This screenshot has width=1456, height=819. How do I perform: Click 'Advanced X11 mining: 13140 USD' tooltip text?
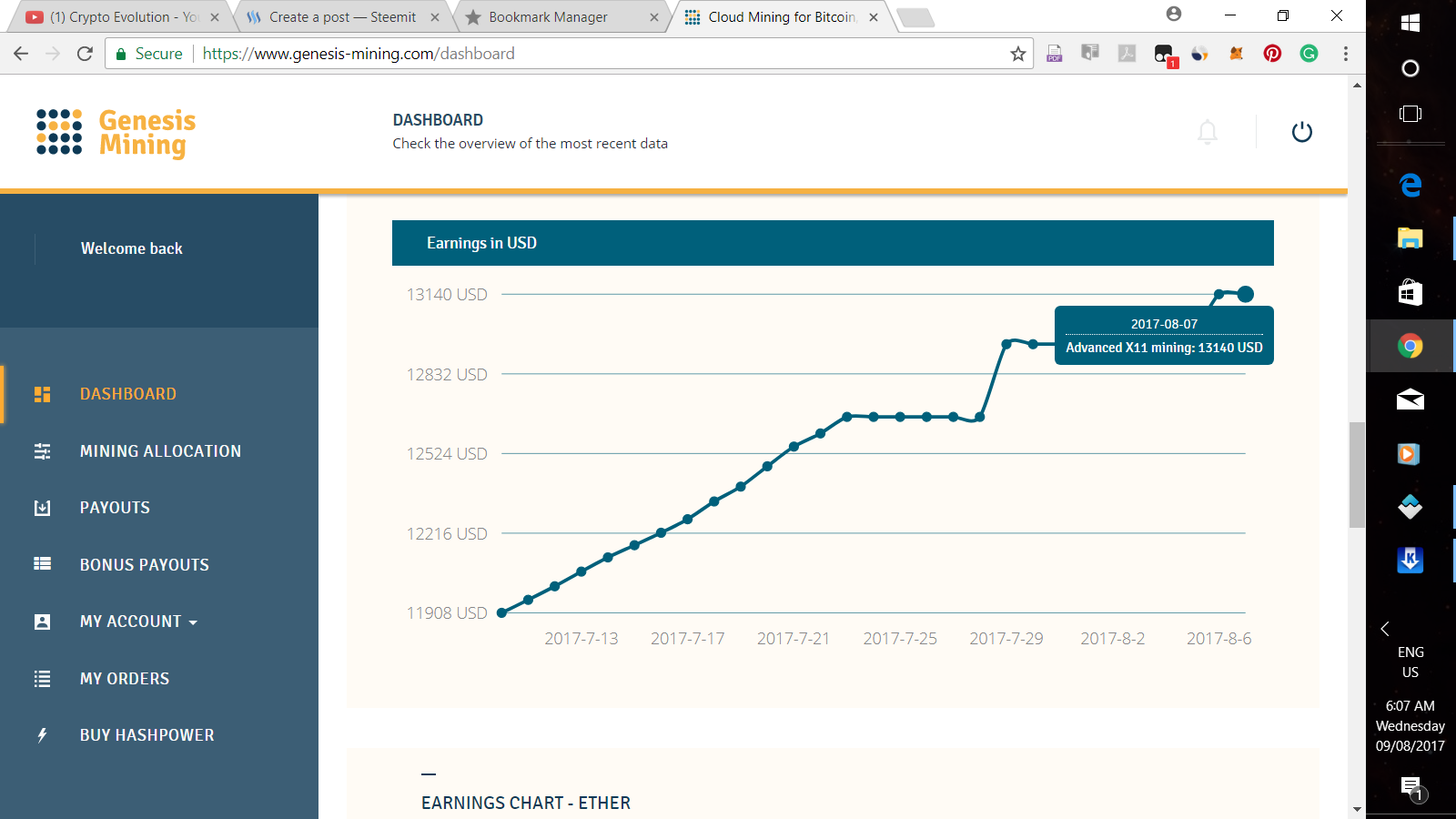1164,348
